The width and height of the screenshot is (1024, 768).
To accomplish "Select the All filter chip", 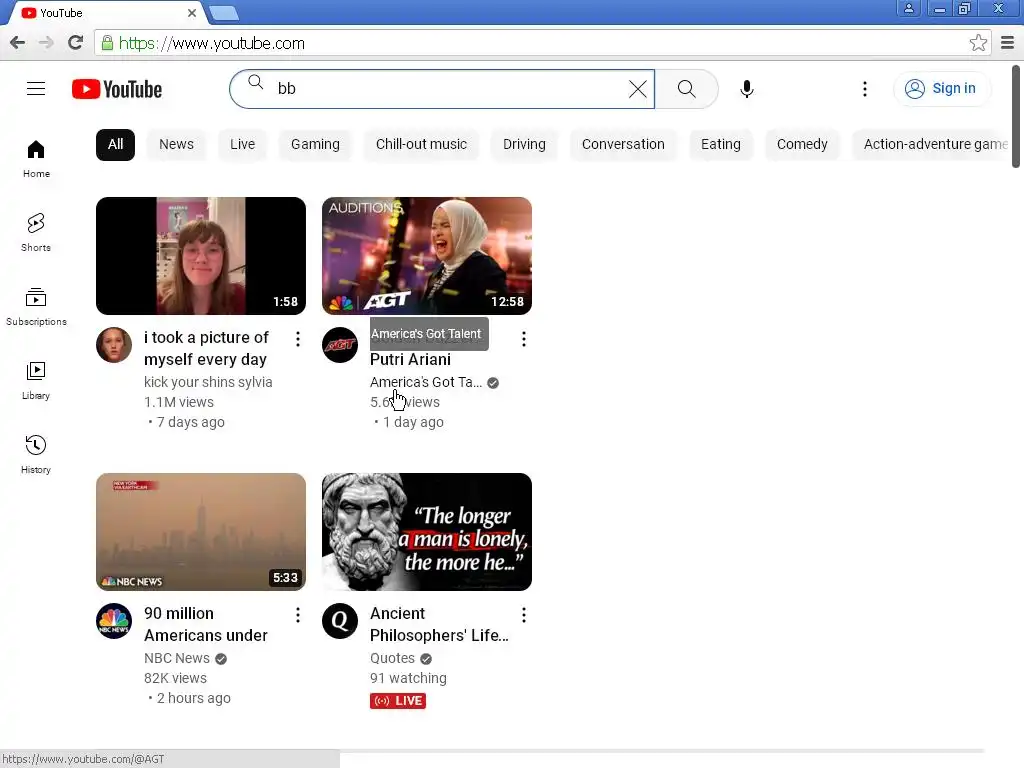I will pyautogui.click(x=115, y=144).
